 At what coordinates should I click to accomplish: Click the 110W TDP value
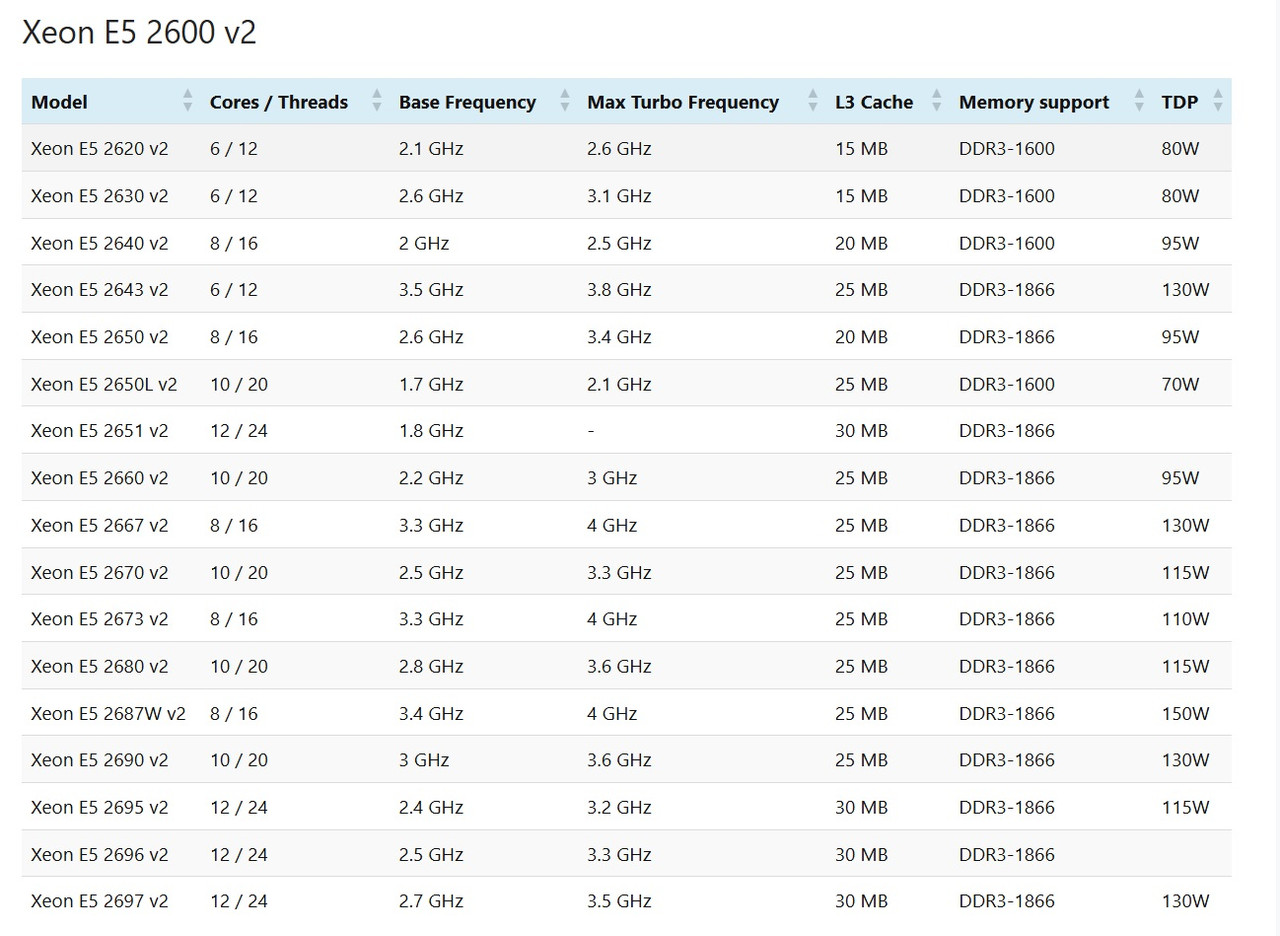point(1185,619)
